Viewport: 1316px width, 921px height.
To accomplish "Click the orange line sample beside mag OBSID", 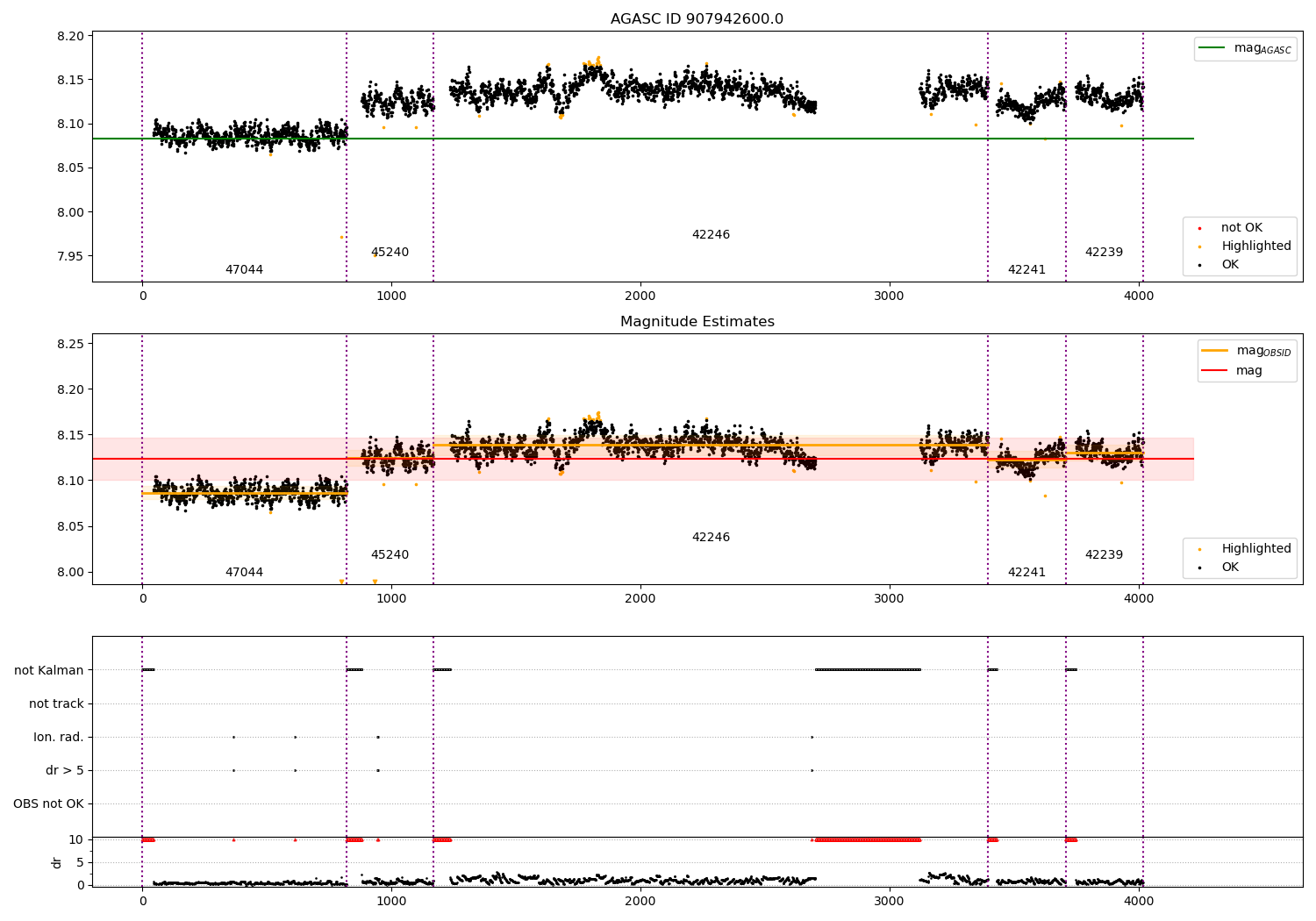I will pyautogui.click(x=1215, y=351).
